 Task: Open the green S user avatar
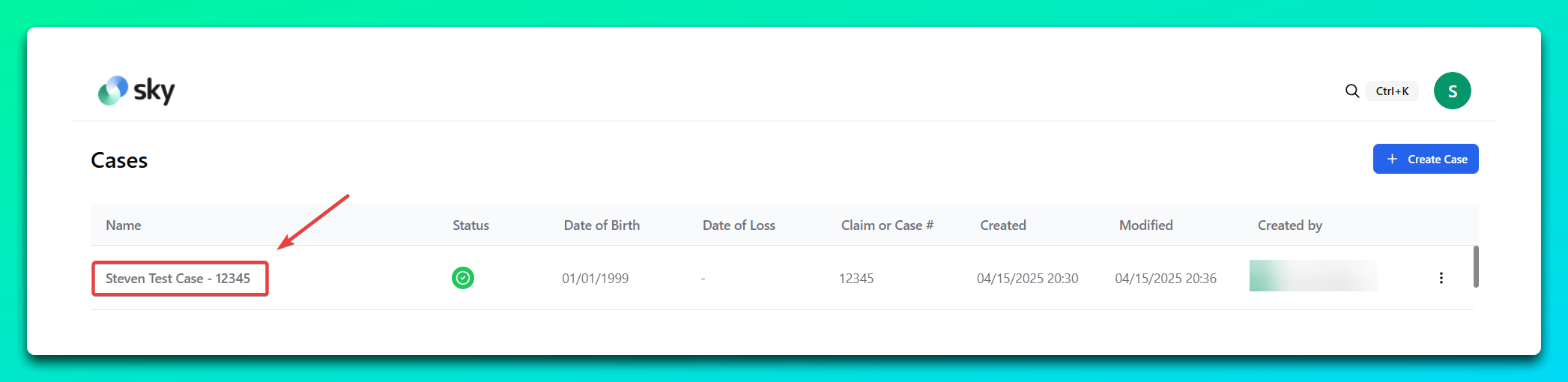1452,91
